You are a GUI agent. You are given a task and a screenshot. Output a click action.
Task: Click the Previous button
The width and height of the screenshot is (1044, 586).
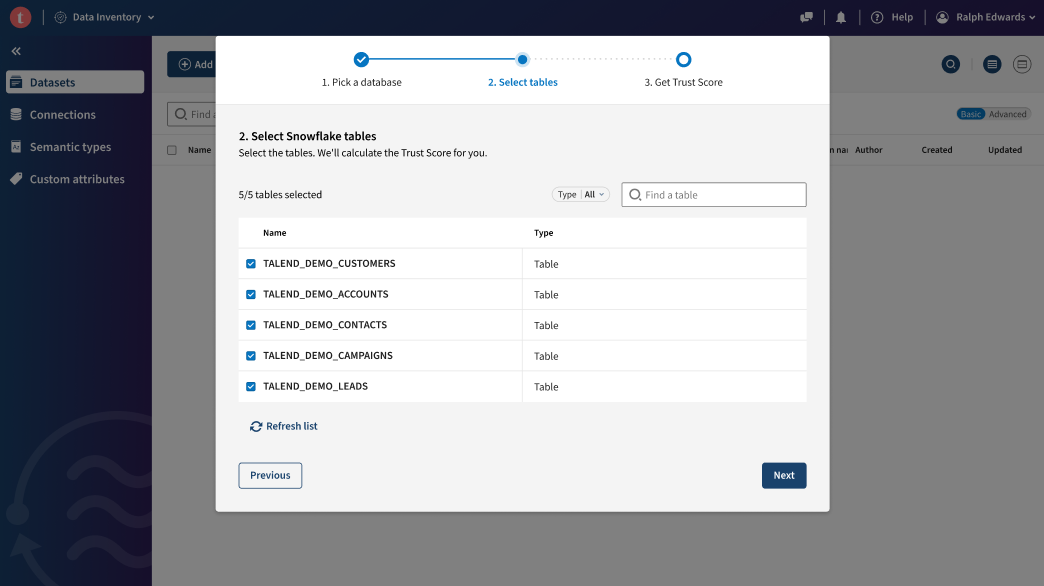270,476
